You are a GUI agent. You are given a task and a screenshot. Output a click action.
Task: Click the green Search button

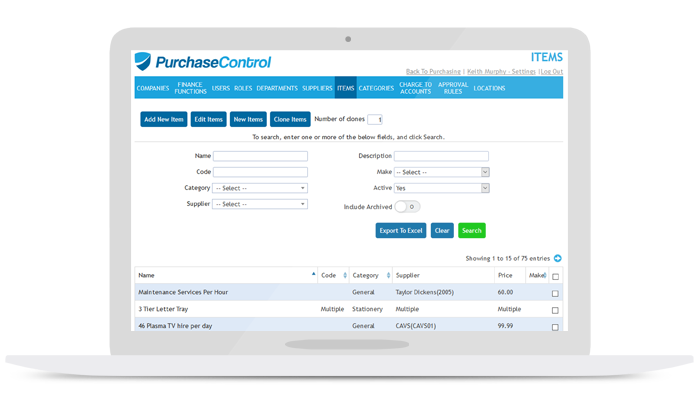click(472, 230)
